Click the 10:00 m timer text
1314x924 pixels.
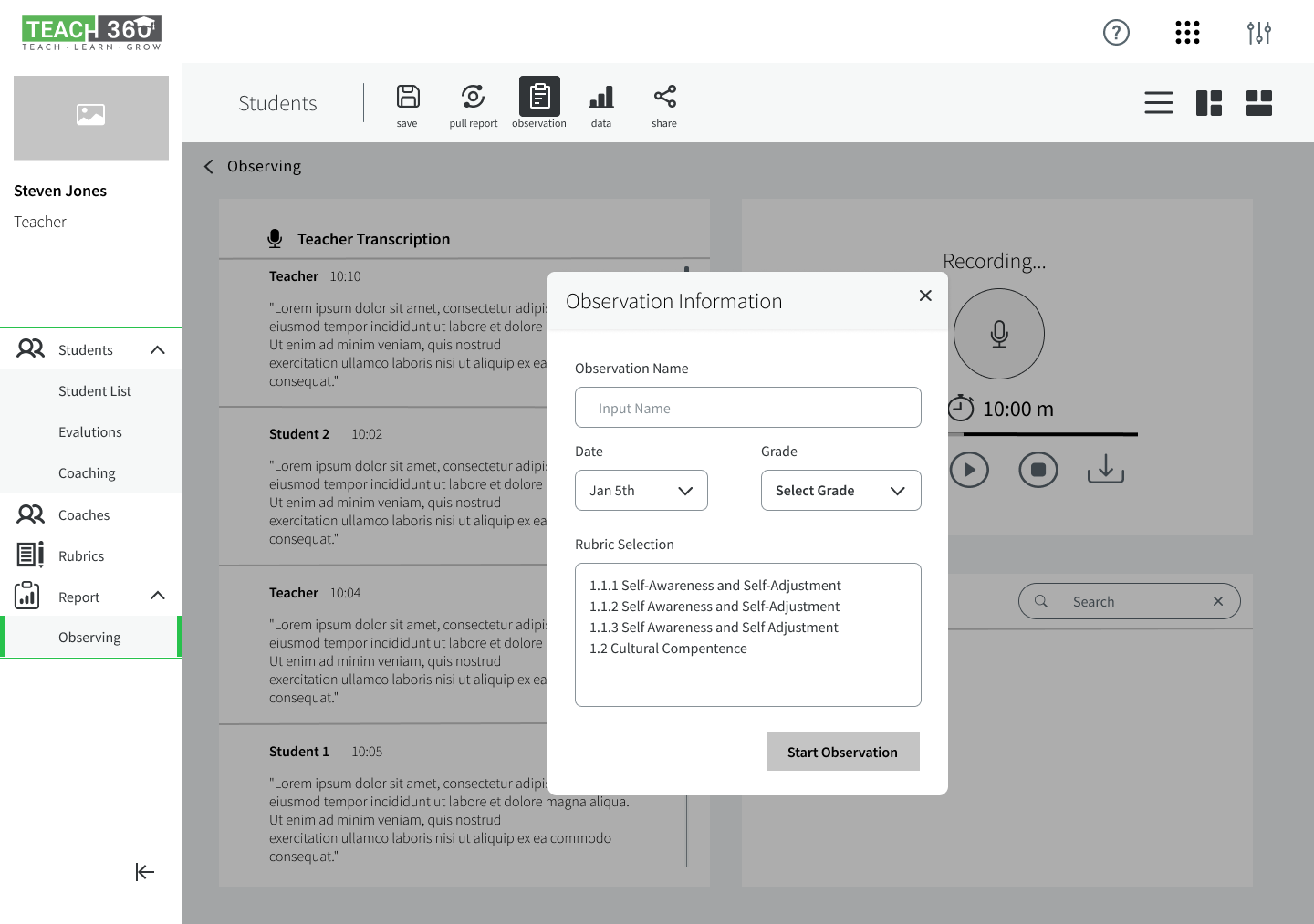pos(1018,409)
